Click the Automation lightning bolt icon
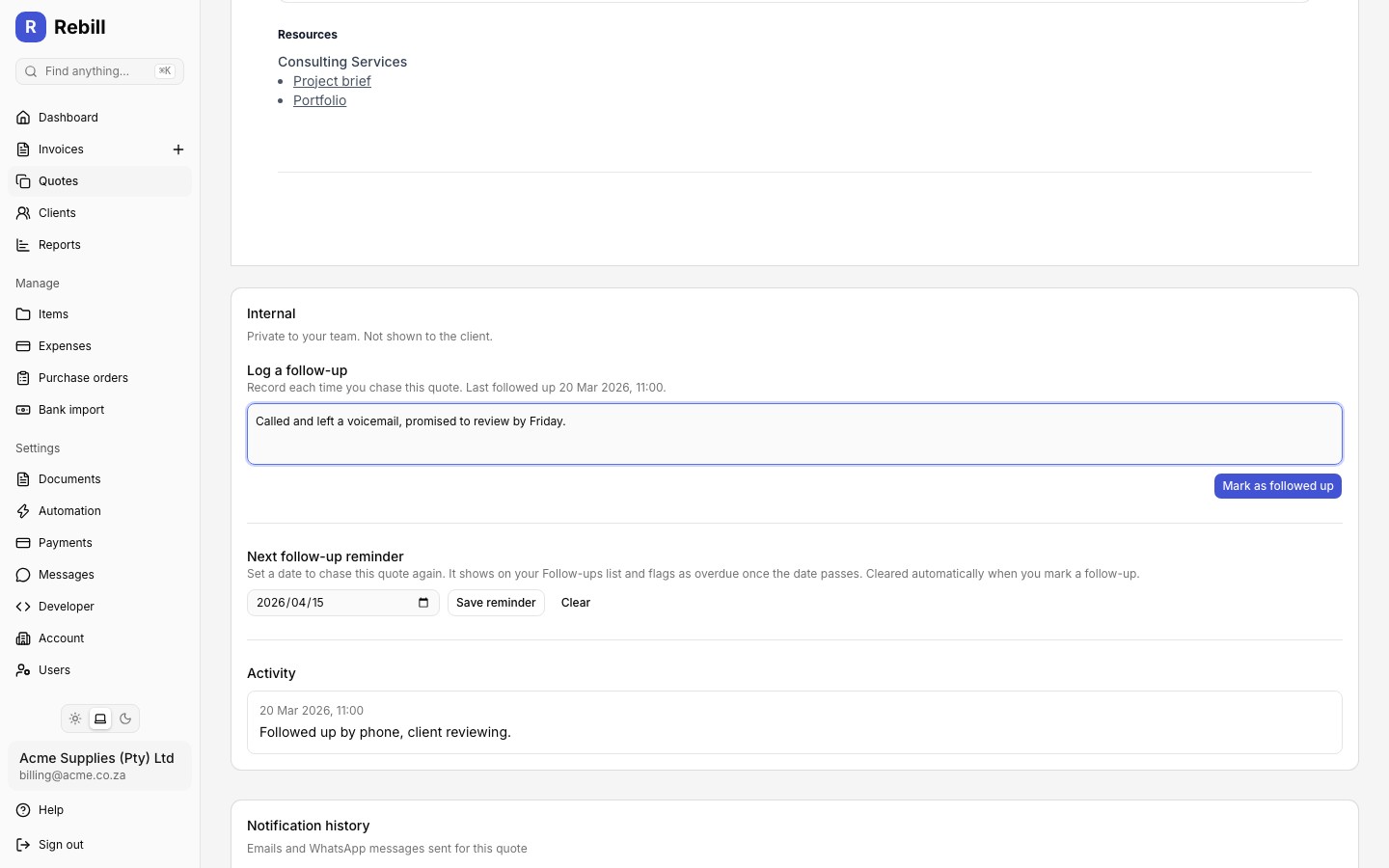 (x=23, y=511)
